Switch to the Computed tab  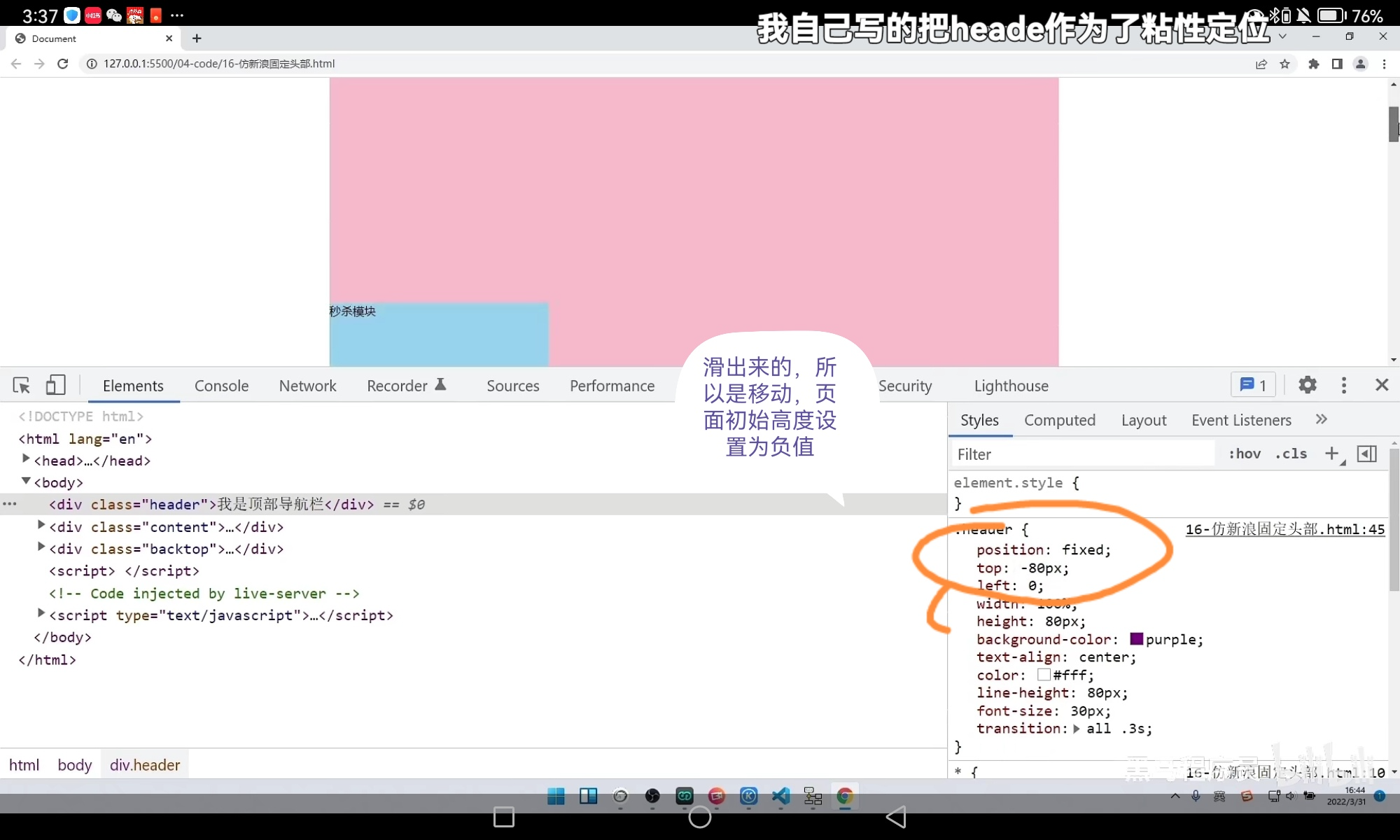1060,420
